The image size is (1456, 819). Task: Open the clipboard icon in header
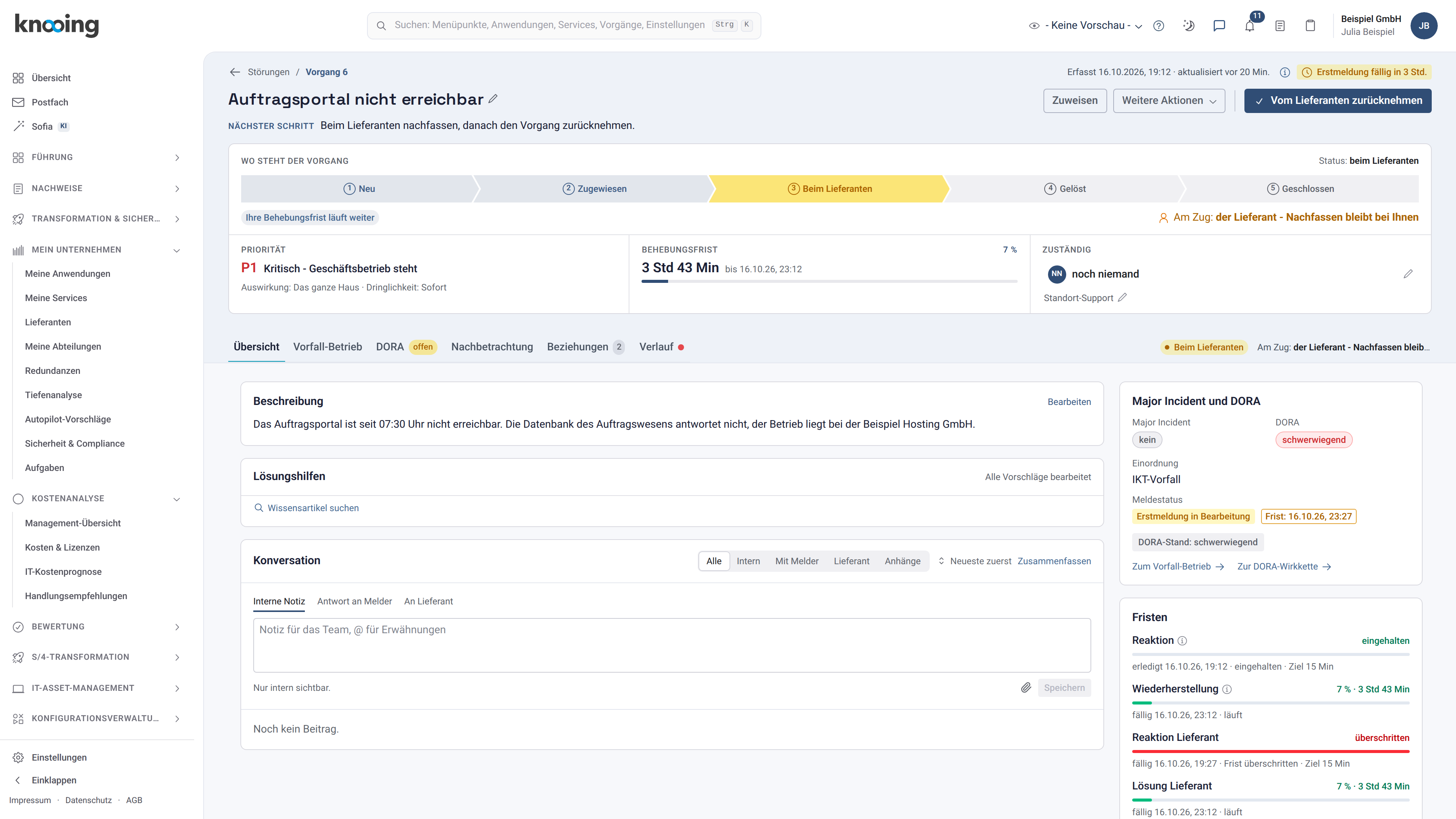pyautogui.click(x=1310, y=25)
